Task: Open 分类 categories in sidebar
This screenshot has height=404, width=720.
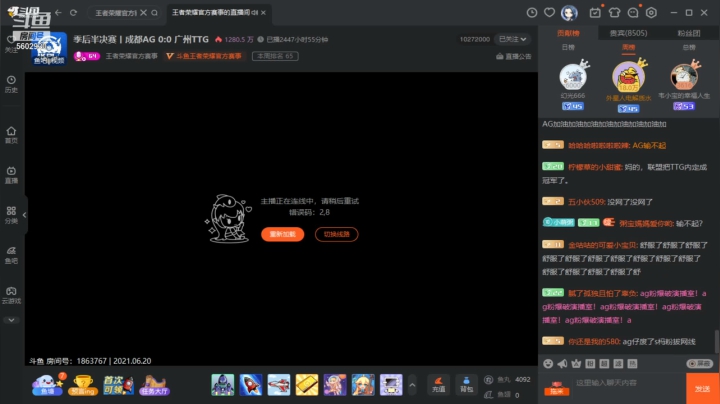Action: point(11,215)
